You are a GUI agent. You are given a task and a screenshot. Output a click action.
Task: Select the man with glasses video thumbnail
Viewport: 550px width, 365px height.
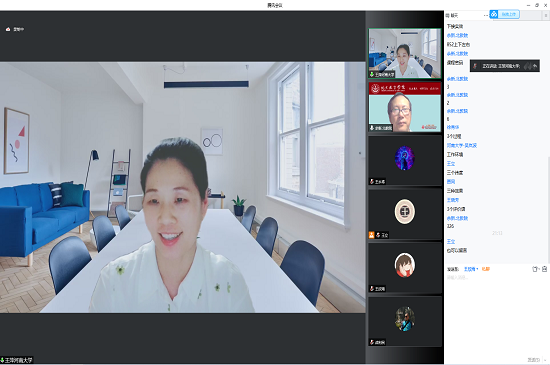click(404, 107)
